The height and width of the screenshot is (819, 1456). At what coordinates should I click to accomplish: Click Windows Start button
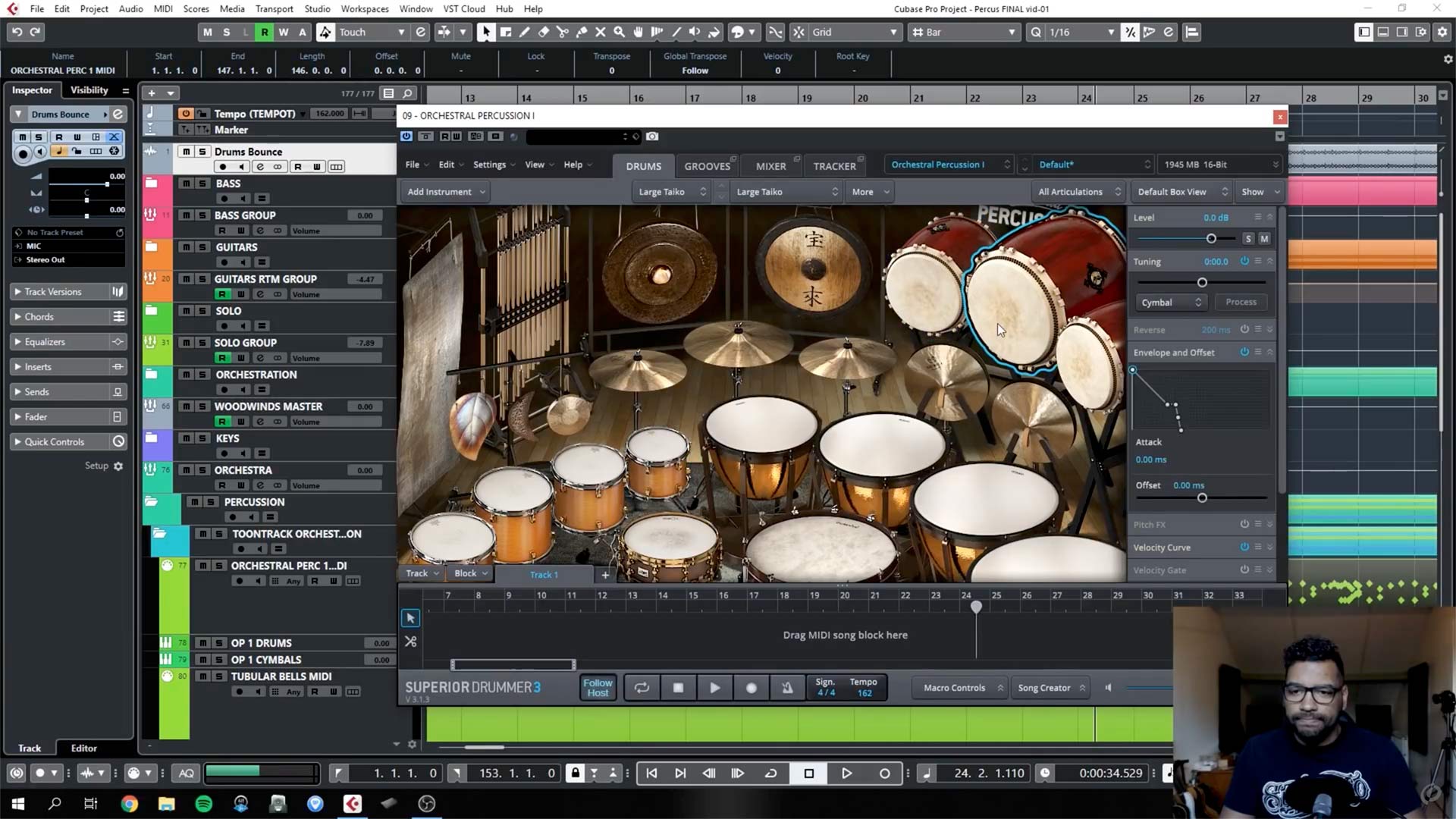[17, 804]
